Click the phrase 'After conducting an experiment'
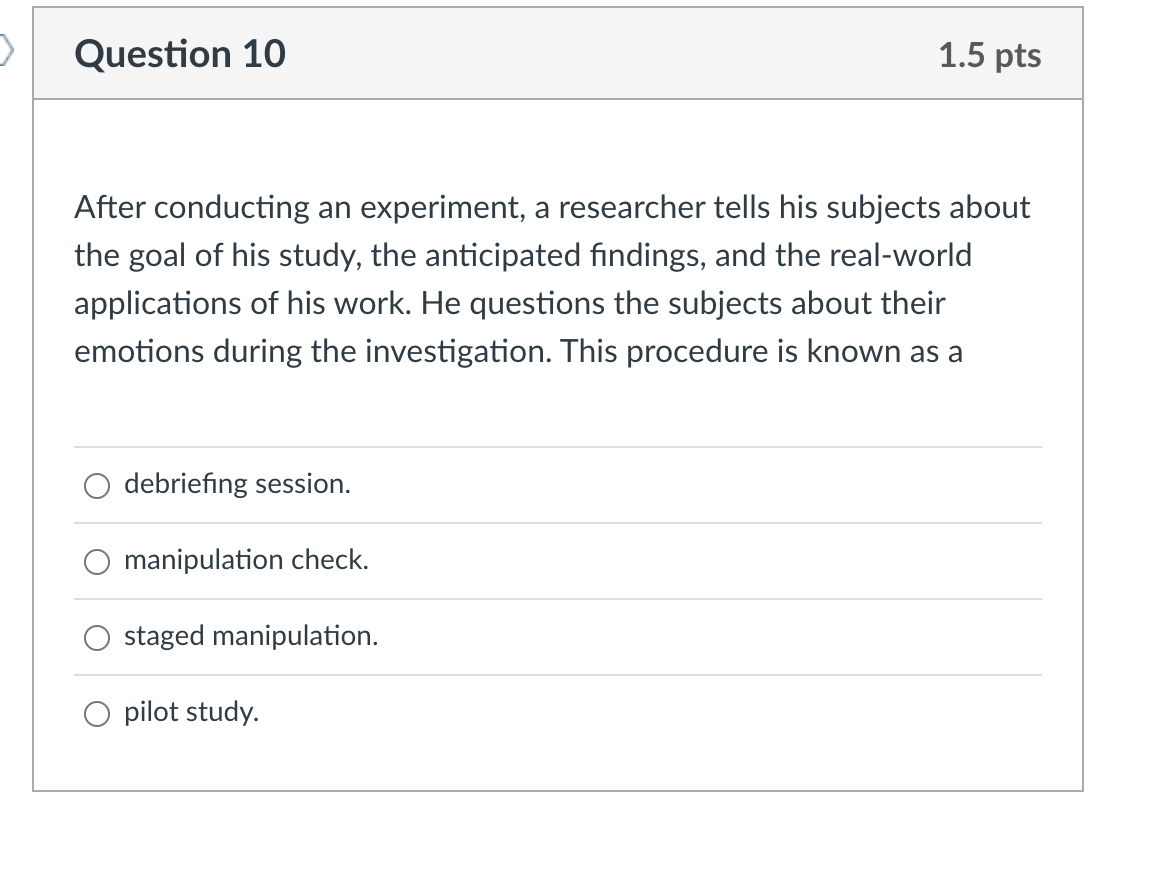Viewport: 1172px width, 874px height. pyautogui.click(x=299, y=208)
